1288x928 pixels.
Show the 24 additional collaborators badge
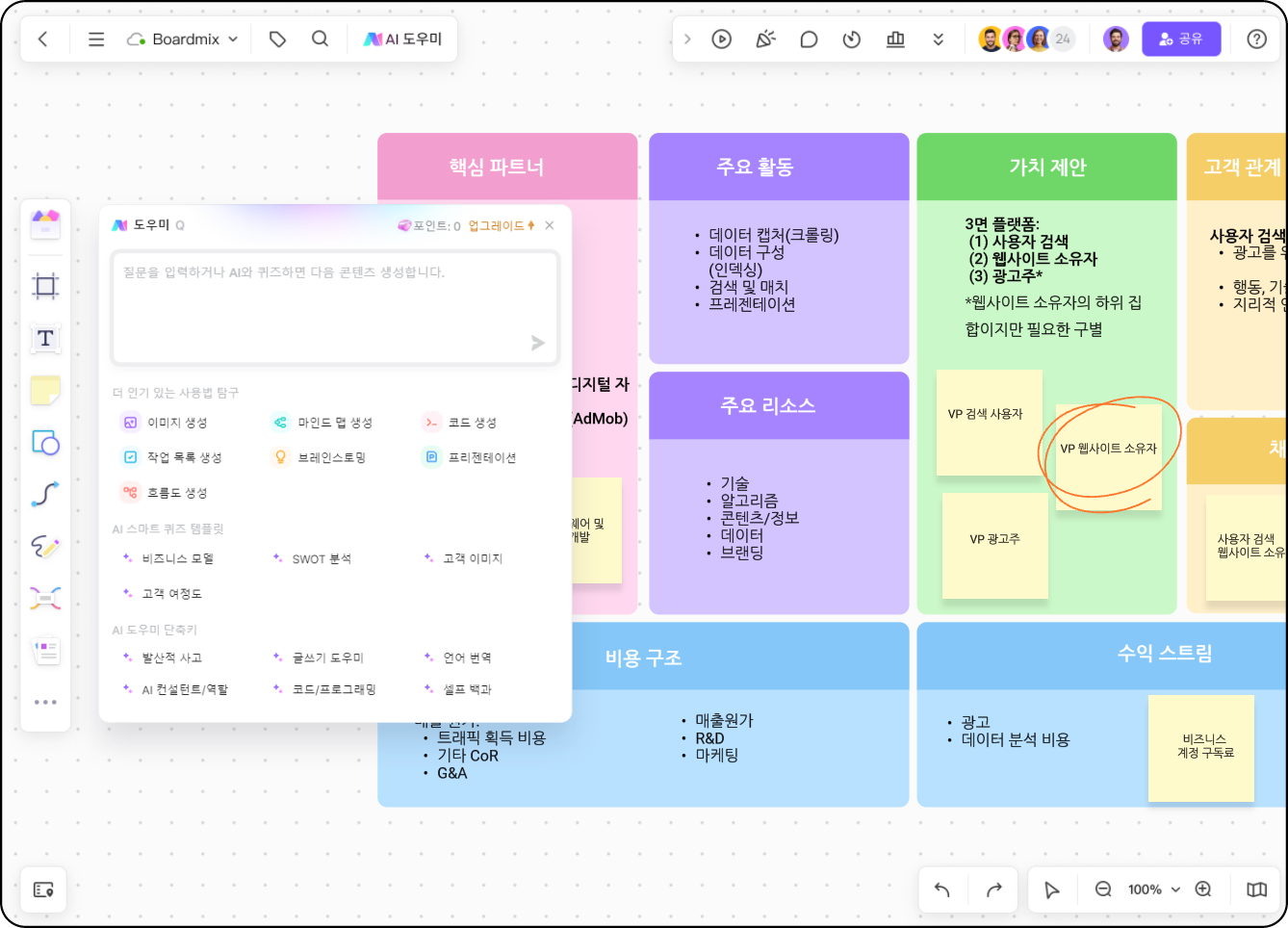click(x=1063, y=39)
